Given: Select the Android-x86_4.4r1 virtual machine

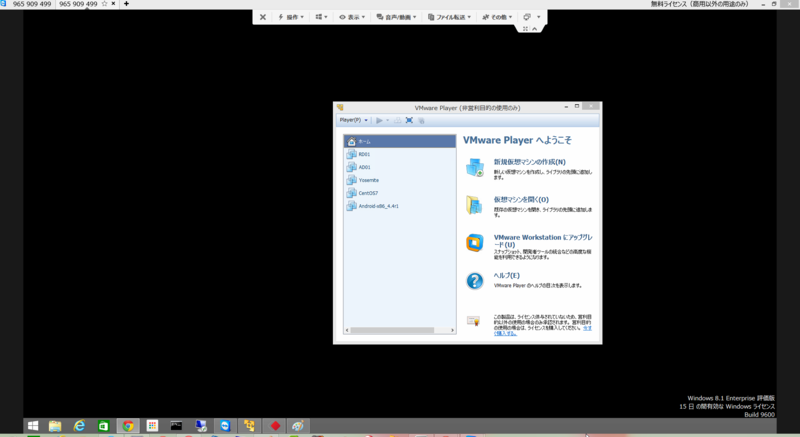Looking at the screenshot, I should point(399,206).
